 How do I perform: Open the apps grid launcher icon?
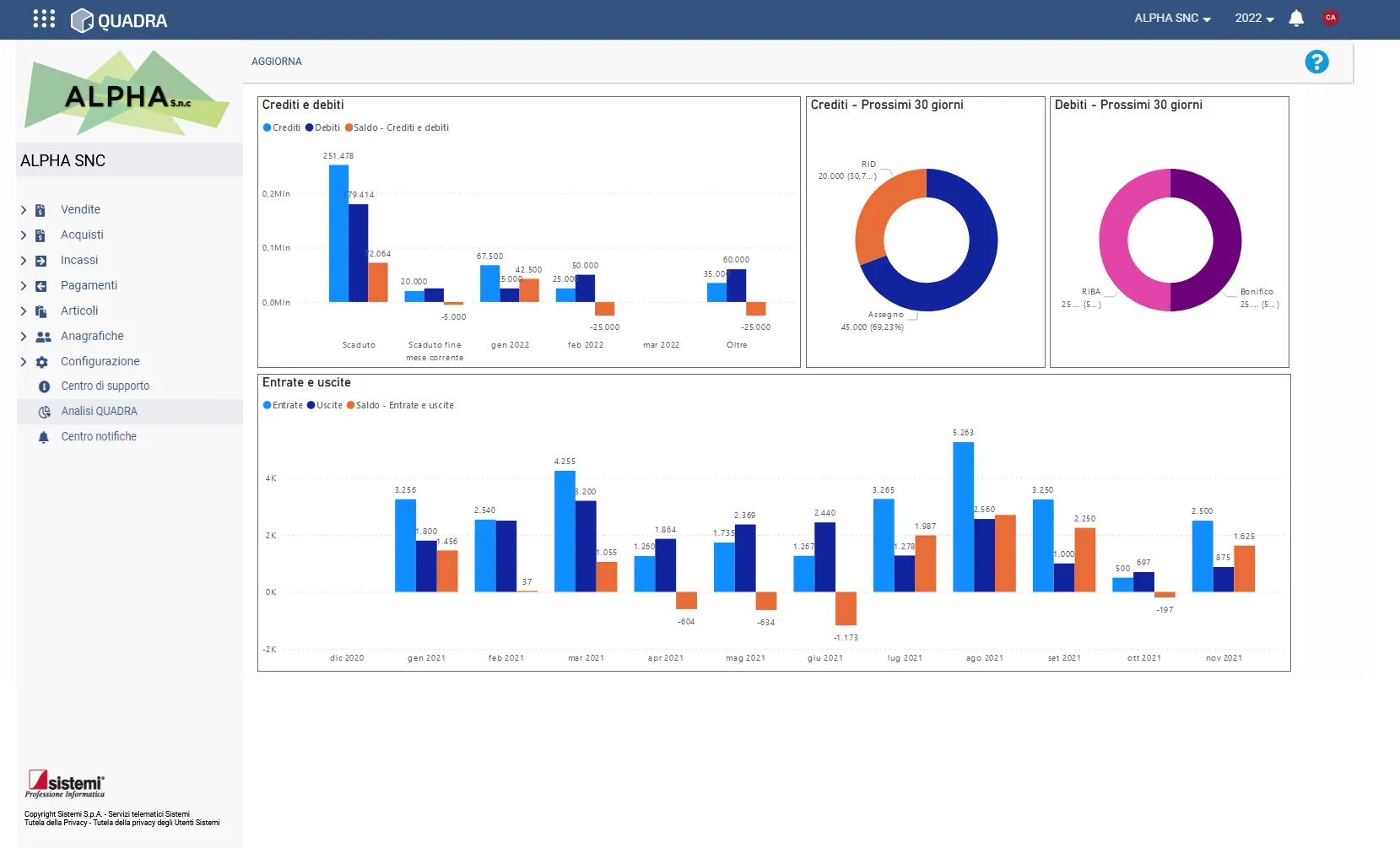44,19
